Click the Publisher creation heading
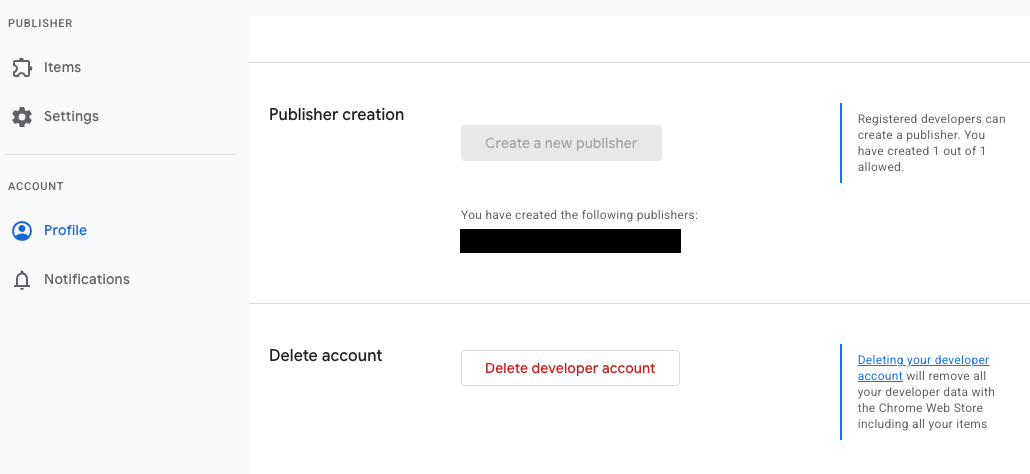The image size is (1030, 474). click(x=336, y=114)
